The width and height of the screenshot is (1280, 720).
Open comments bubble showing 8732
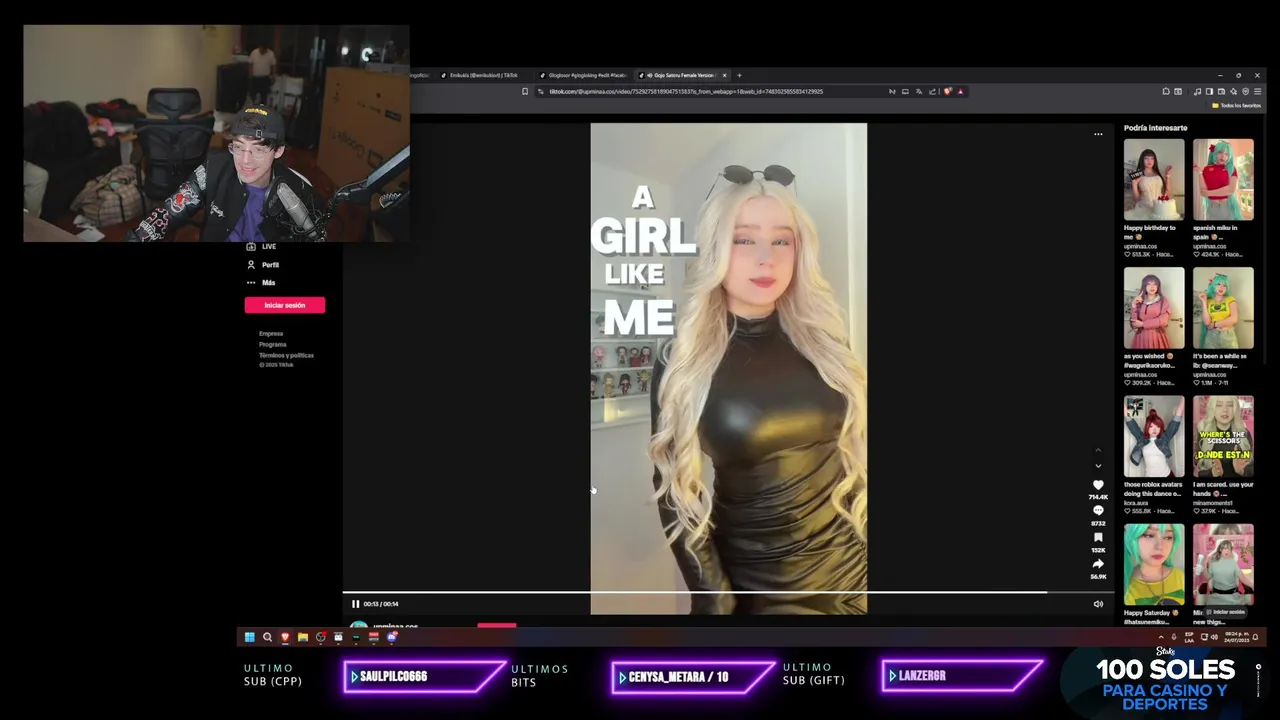coord(1098,511)
